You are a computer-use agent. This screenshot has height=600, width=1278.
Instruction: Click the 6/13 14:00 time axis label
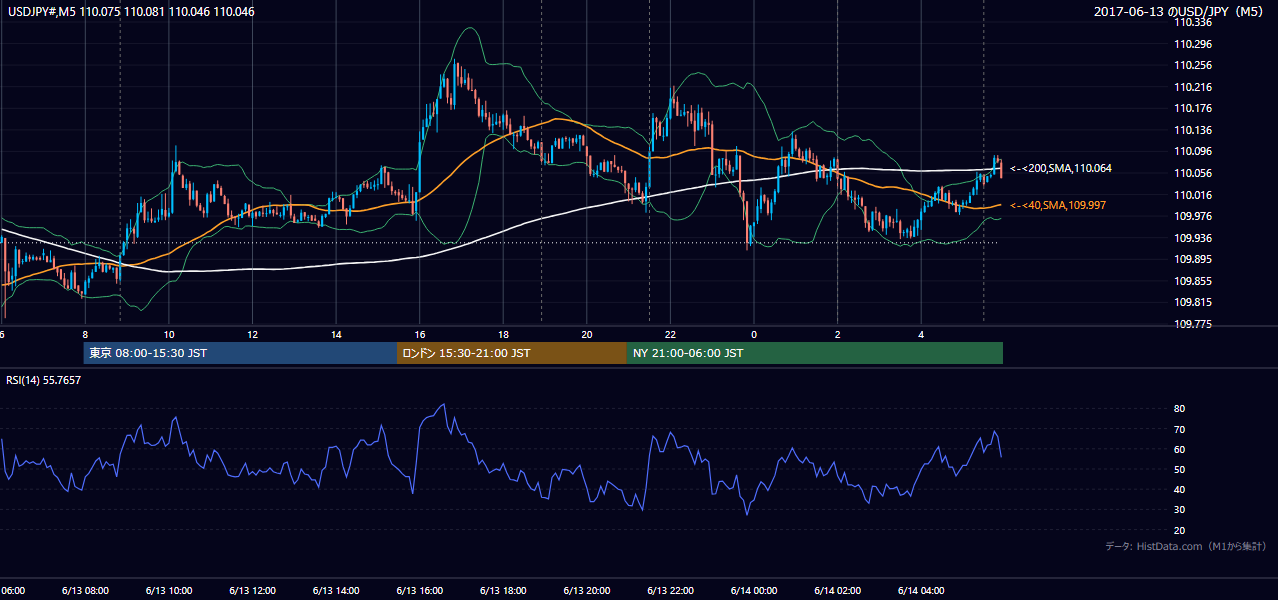[336, 590]
